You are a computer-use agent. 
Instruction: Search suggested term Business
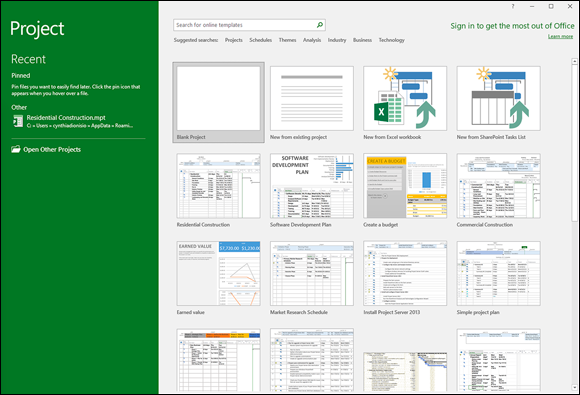coord(362,40)
